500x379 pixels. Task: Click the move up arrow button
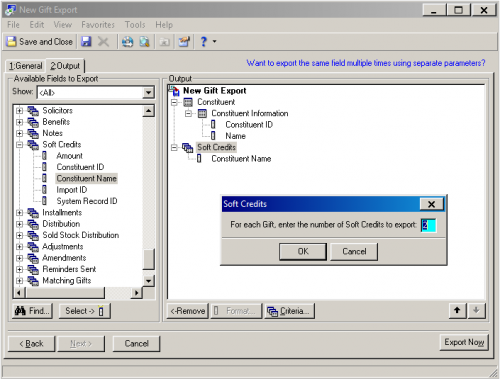click(x=457, y=310)
